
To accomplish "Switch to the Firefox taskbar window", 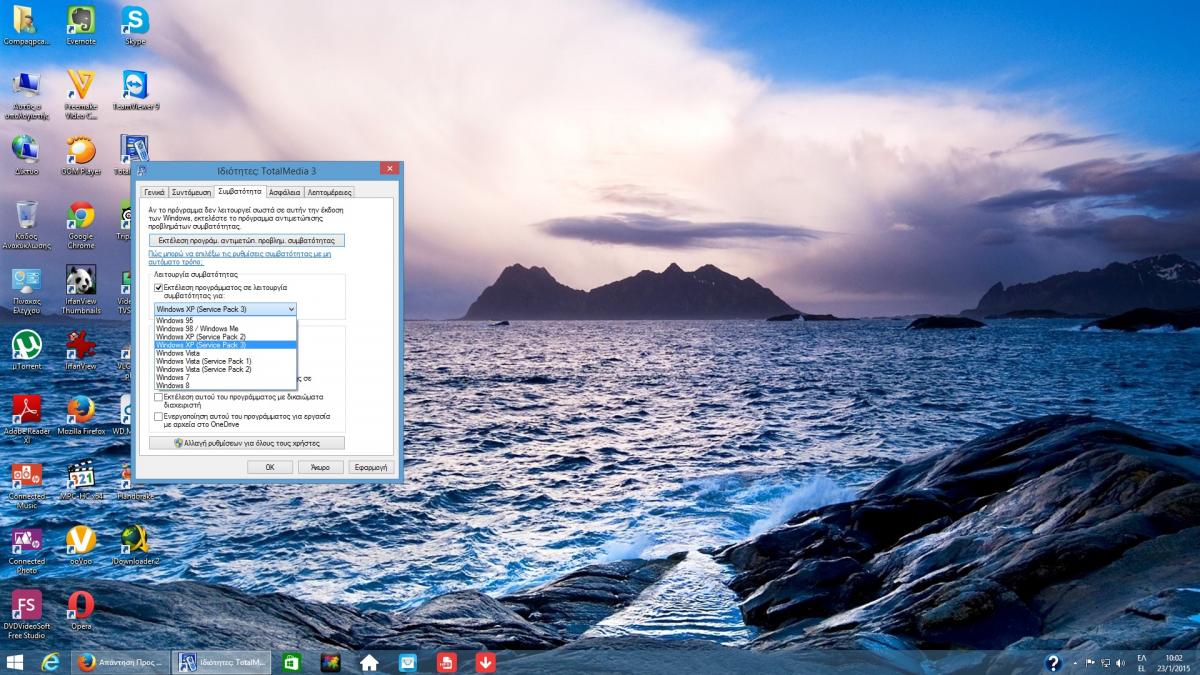I will pos(121,662).
